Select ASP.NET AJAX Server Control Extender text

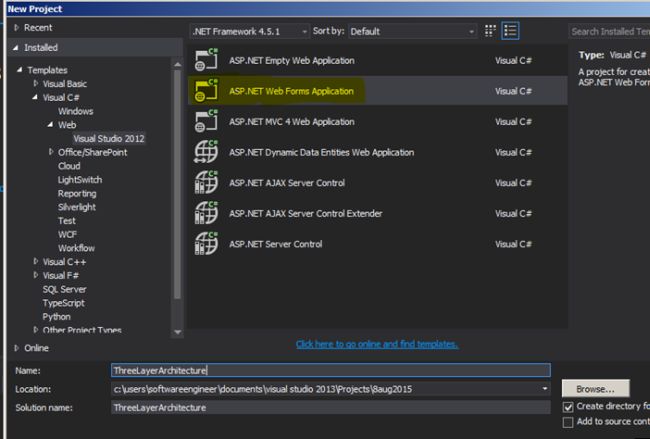coord(306,213)
